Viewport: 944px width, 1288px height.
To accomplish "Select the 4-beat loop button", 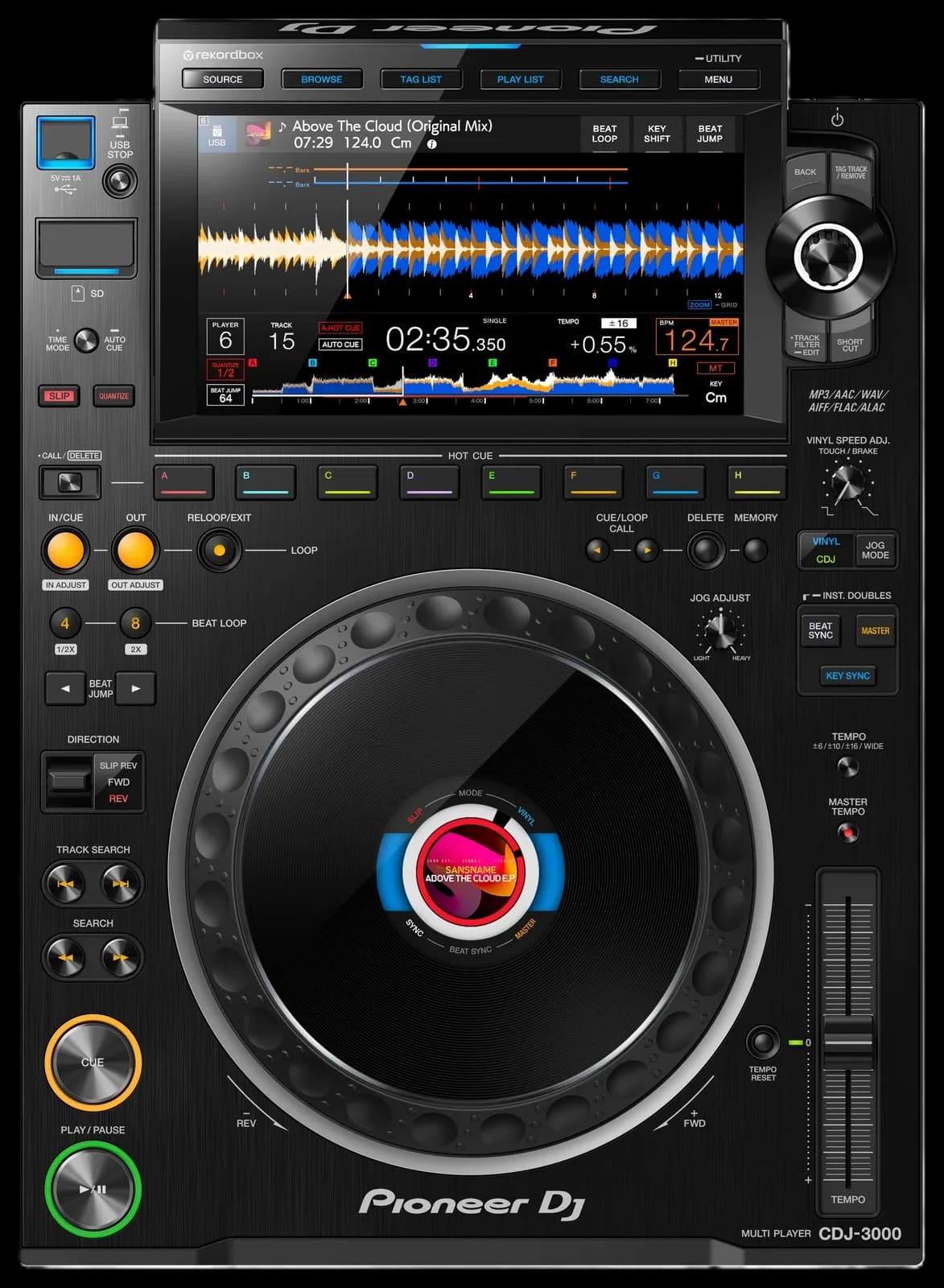I will 65,623.
